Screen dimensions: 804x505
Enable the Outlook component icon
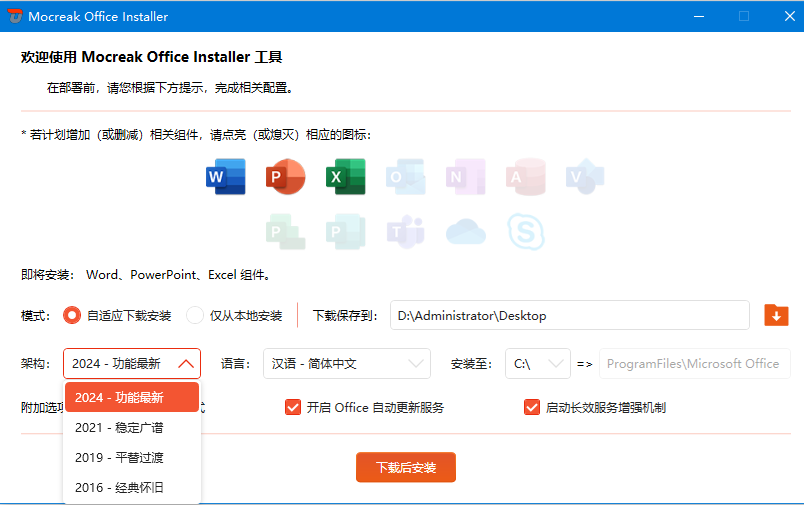click(406, 177)
